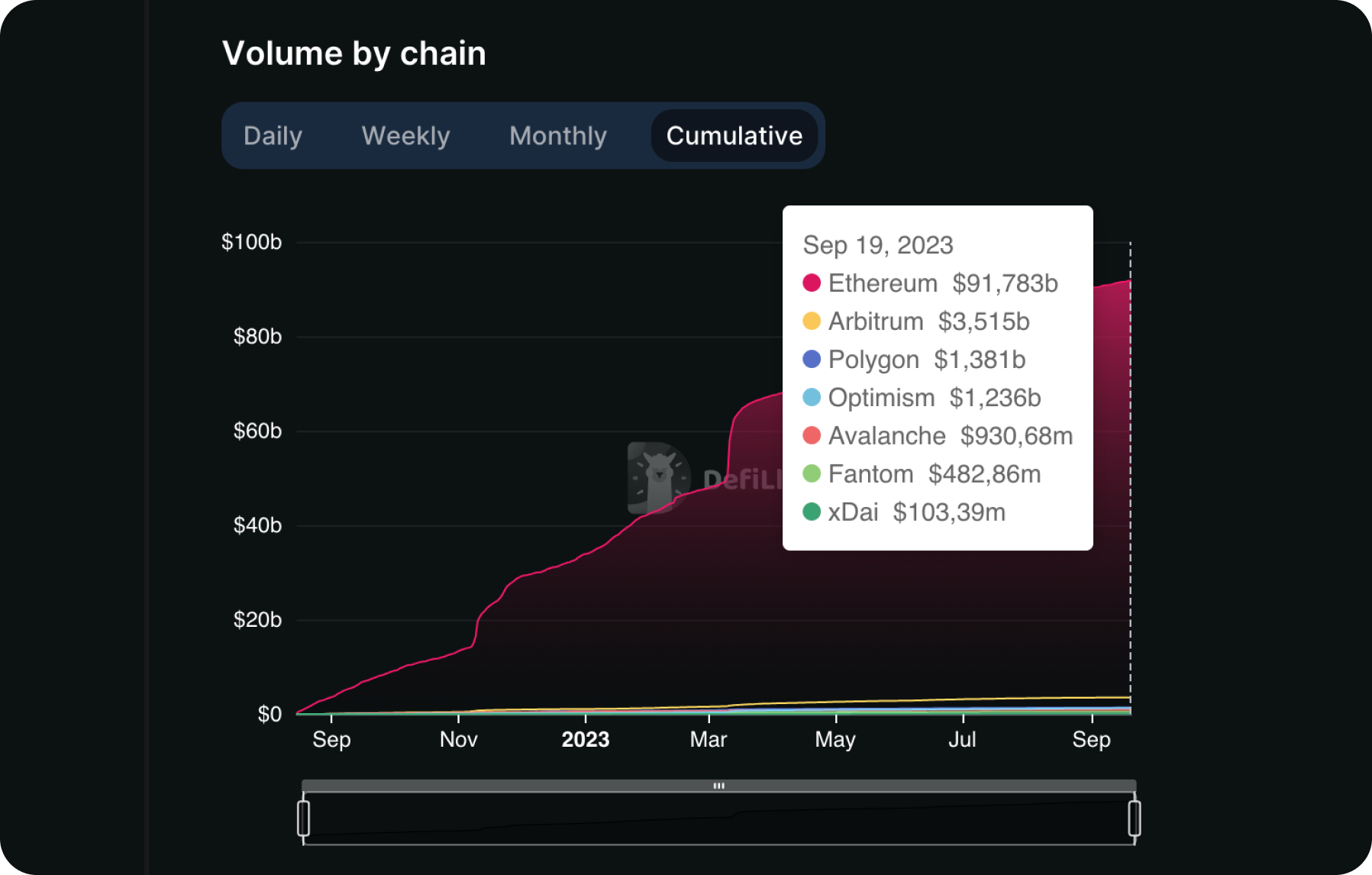This screenshot has width=1372, height=875.
Task: Switch to the Weekly tab
Action: click(405, 135)
